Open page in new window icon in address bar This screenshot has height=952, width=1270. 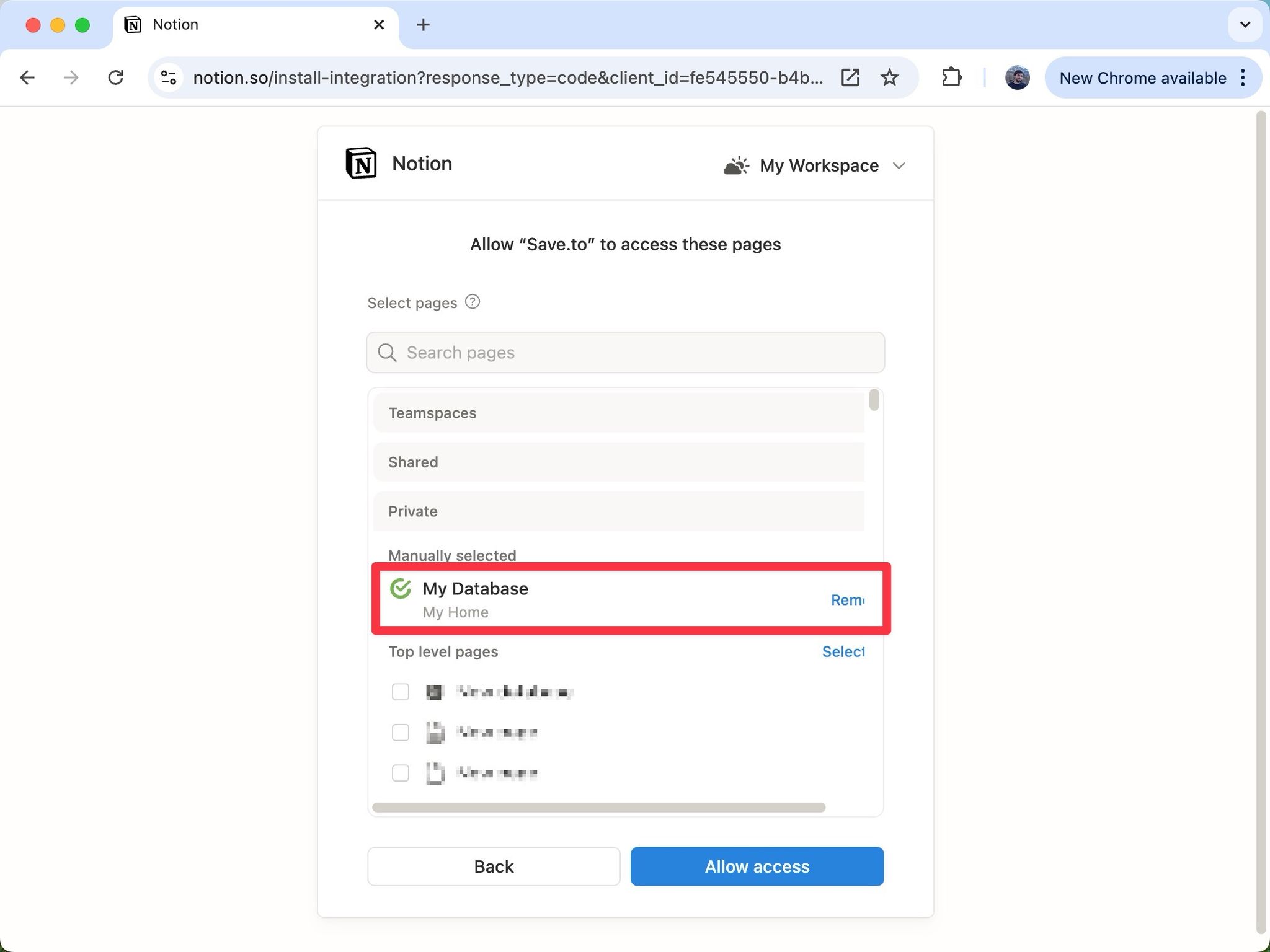point(850,77)
